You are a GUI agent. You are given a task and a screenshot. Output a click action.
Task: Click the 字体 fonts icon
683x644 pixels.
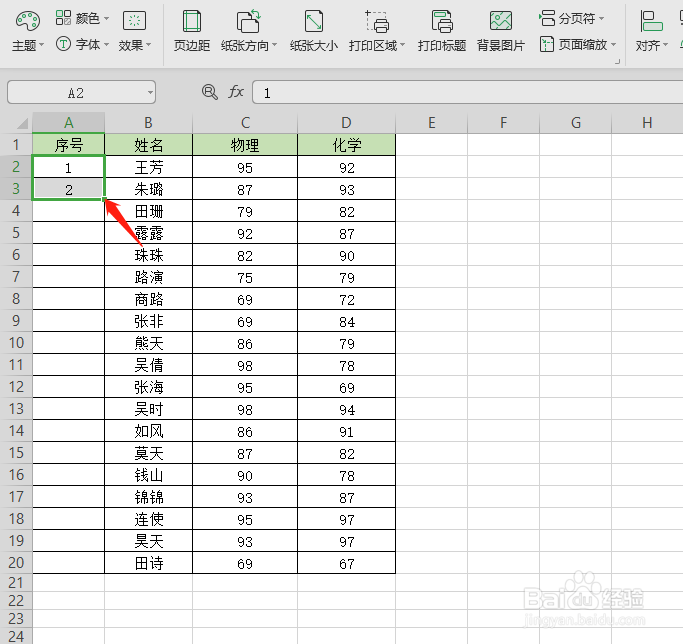pos(63,44)
